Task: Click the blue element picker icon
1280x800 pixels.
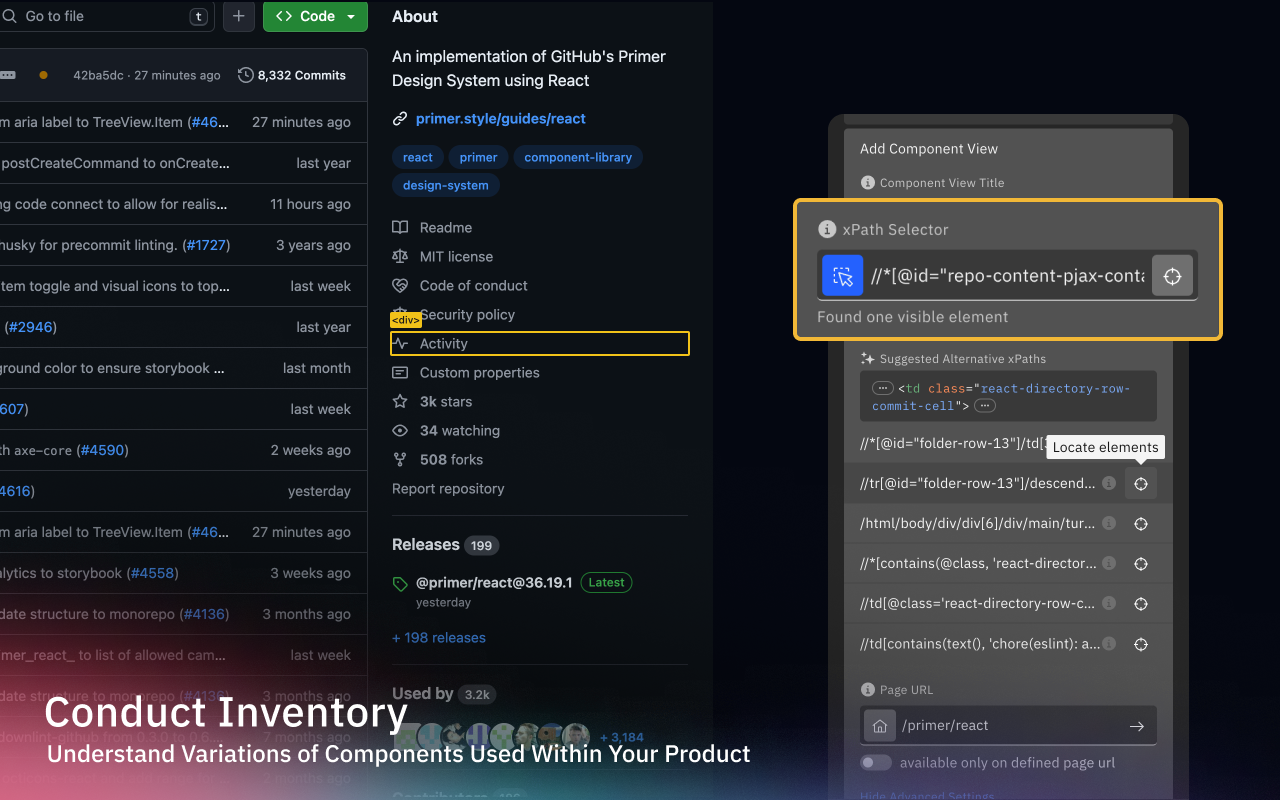Action: coord(842,276)
